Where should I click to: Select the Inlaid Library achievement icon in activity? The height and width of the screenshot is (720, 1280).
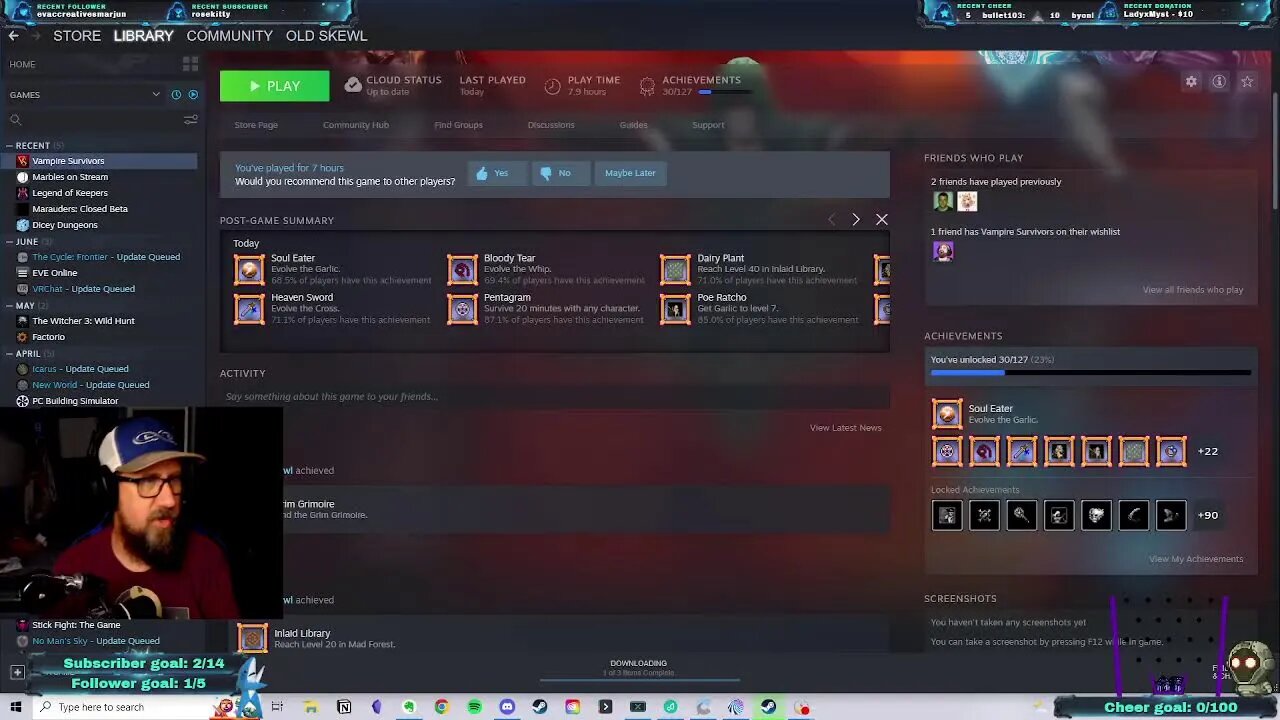[x=252, y=638]
